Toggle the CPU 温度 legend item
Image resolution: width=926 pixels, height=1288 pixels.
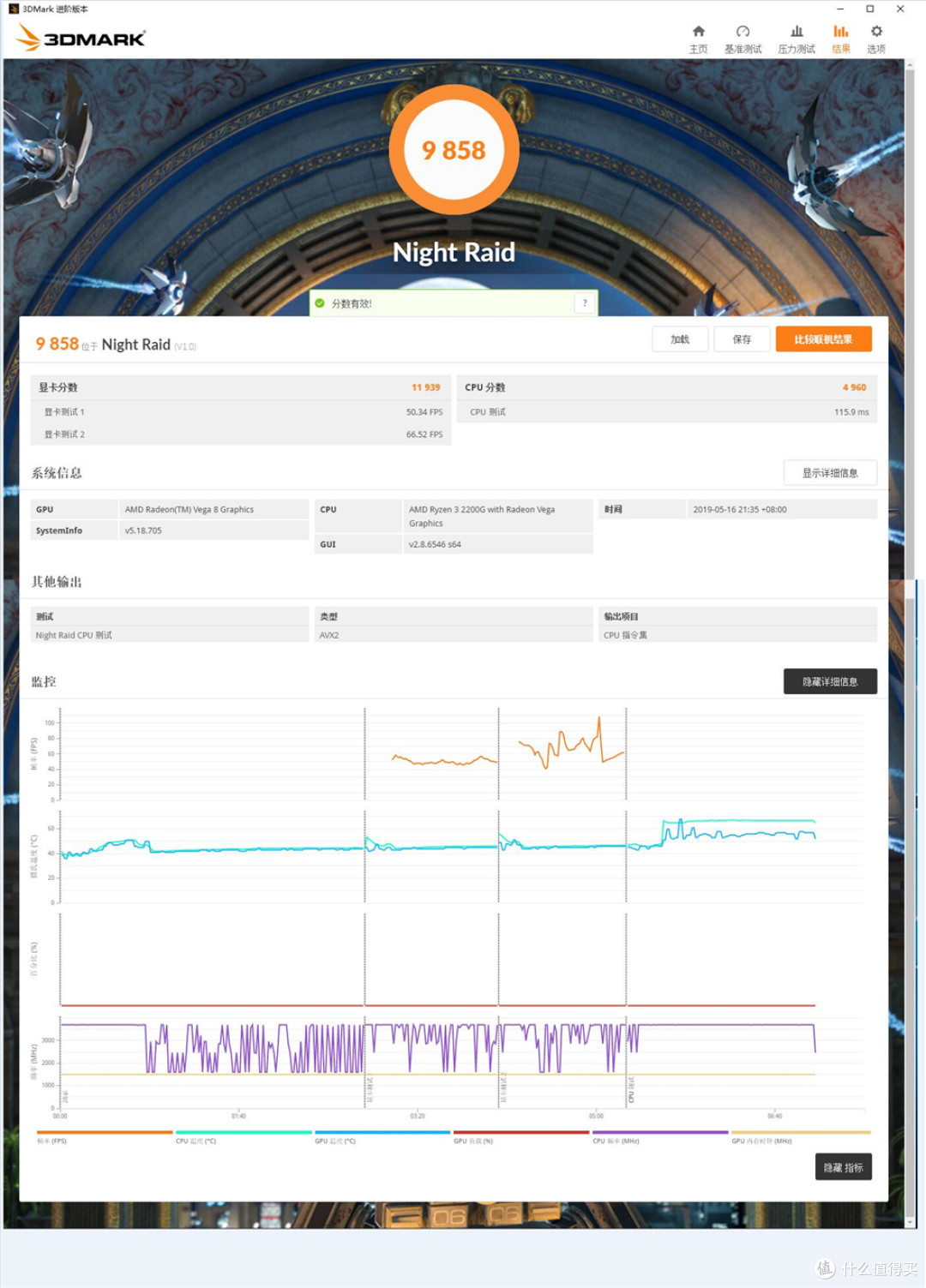click(243, 1137)
